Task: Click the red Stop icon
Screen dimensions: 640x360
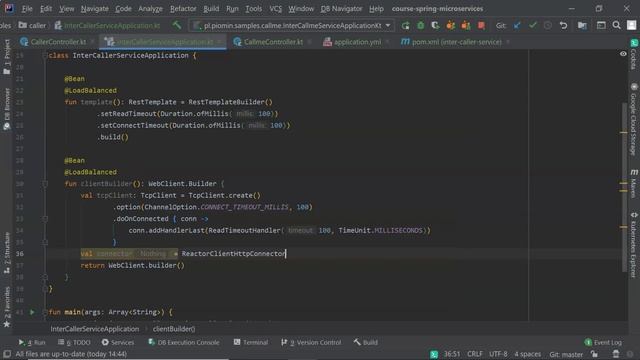Action: (481, 26)
